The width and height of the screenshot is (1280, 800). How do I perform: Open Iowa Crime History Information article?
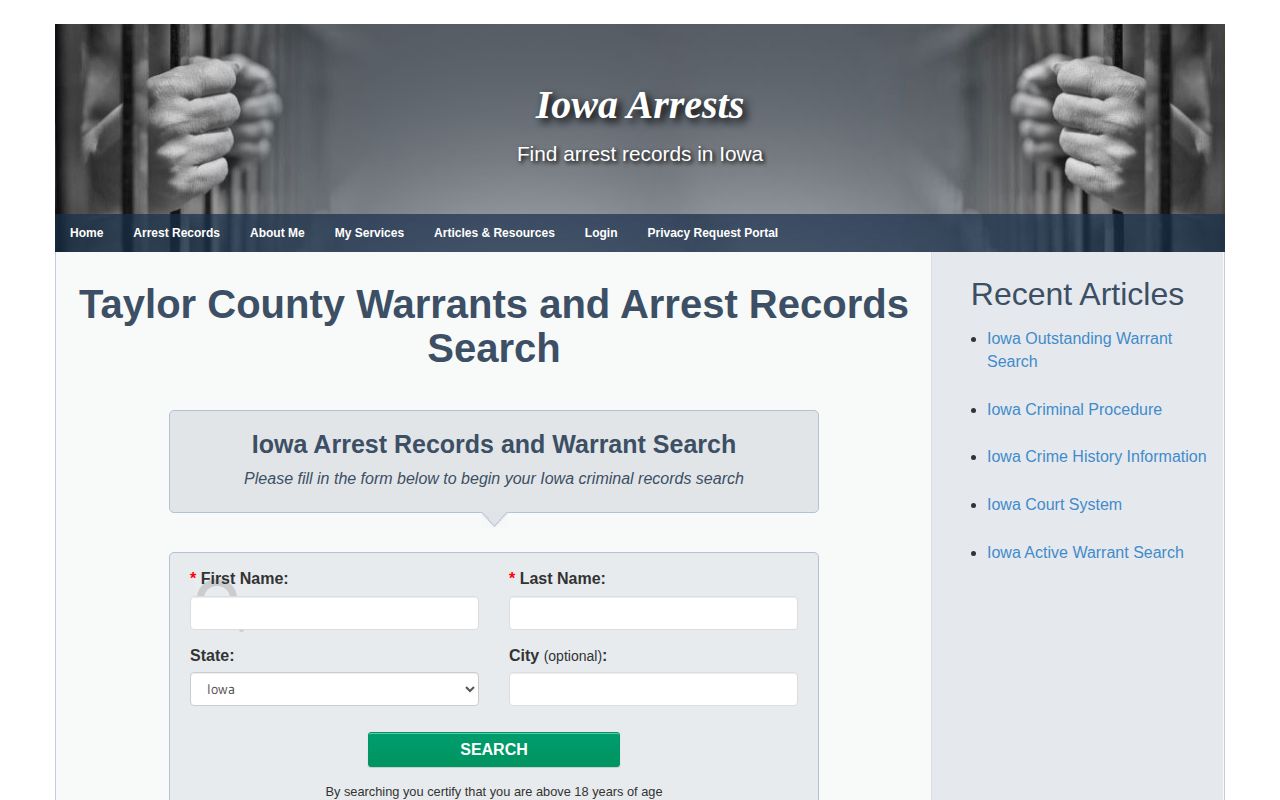pyautogui.click(x=1096, y=456)
